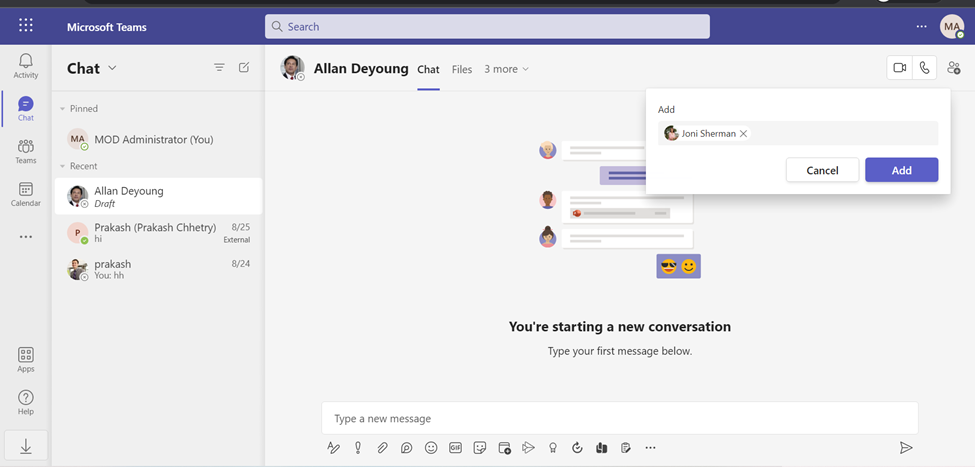Screen dimensions: 975x467
Task: Open the Activity feed
Action: 25,66
